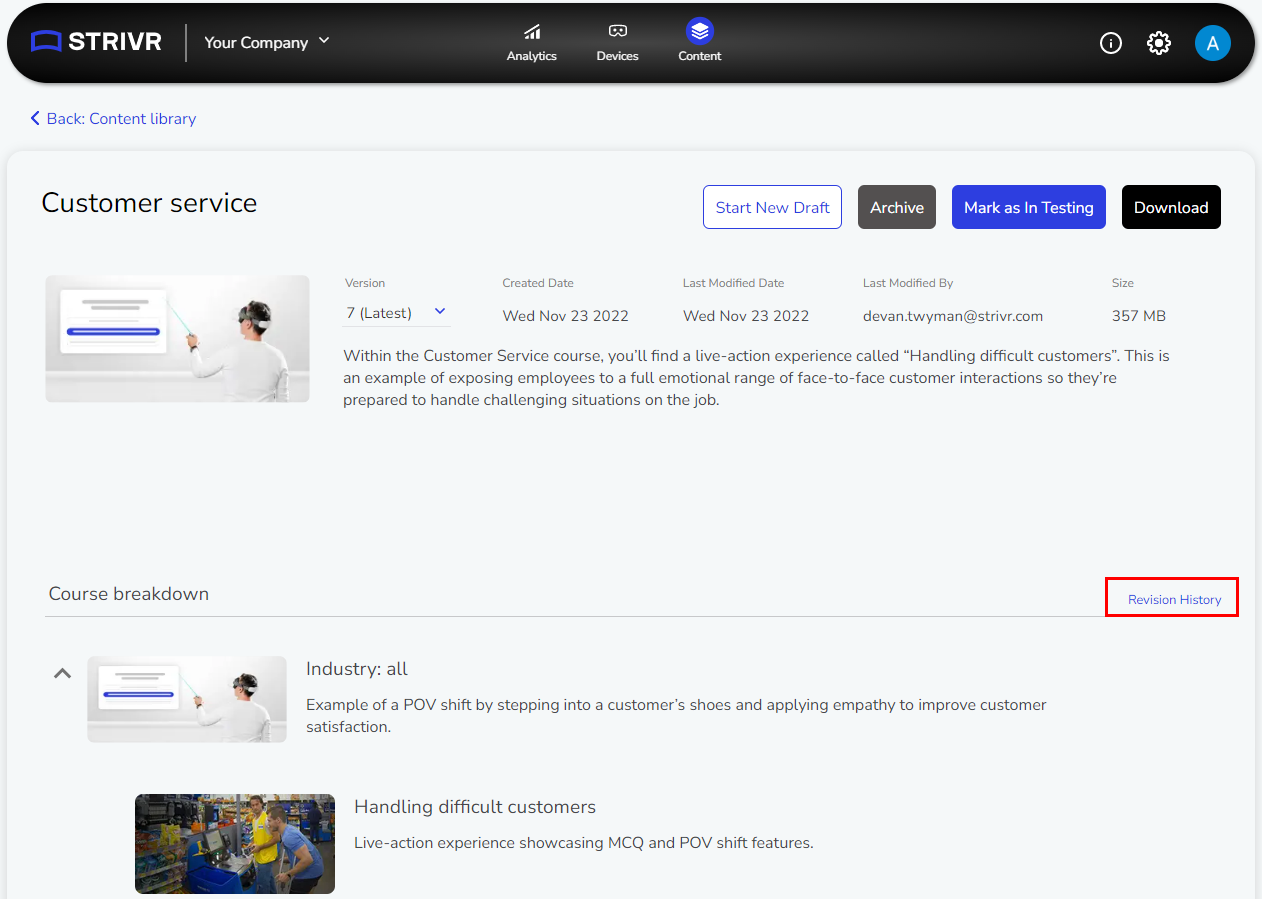The image size is (1262, 899).
Task: Click the devan.twyman@strivr.com email
Action: [x=953, y=316]
